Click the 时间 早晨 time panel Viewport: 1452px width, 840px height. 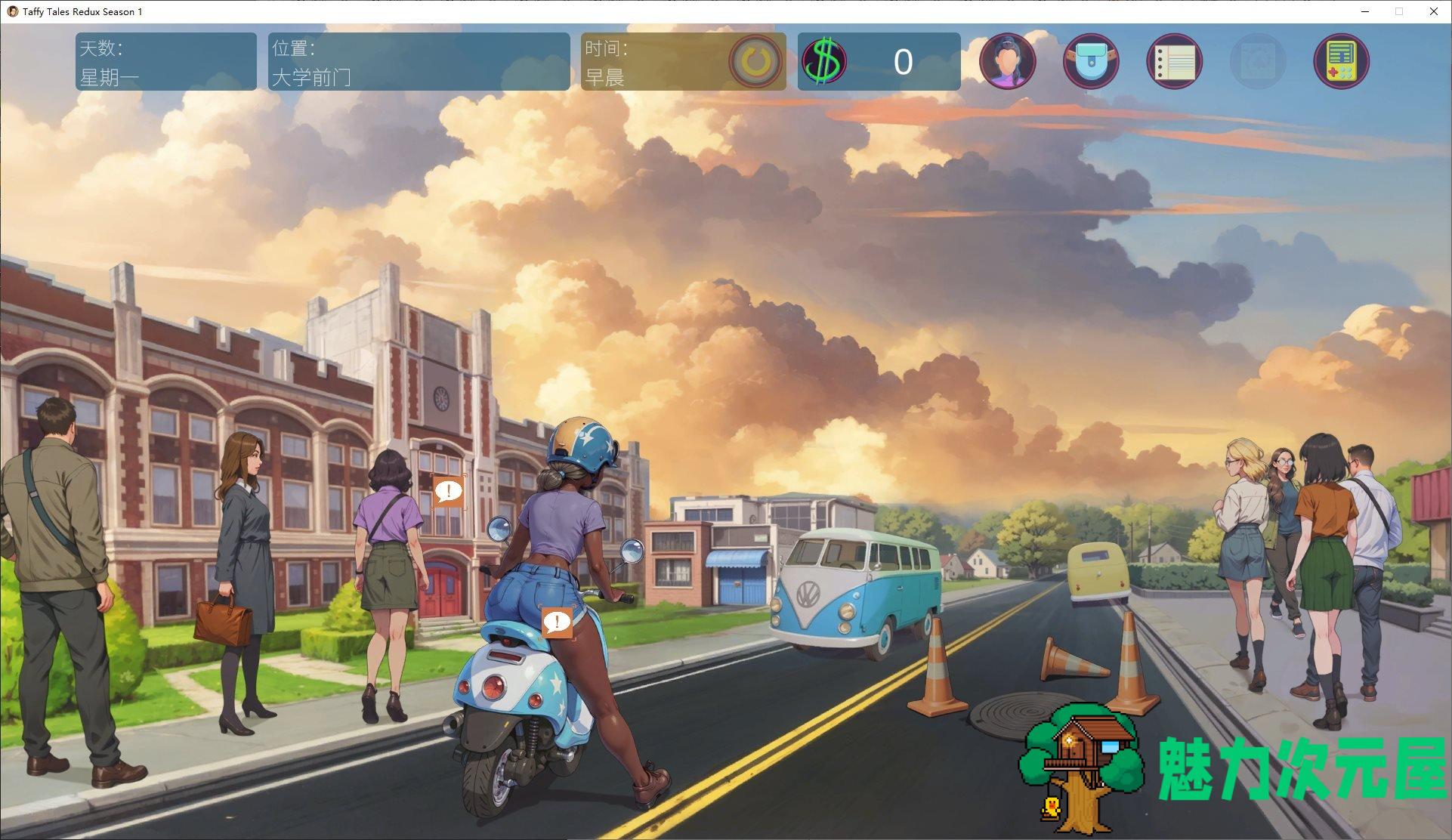(684, 61)
